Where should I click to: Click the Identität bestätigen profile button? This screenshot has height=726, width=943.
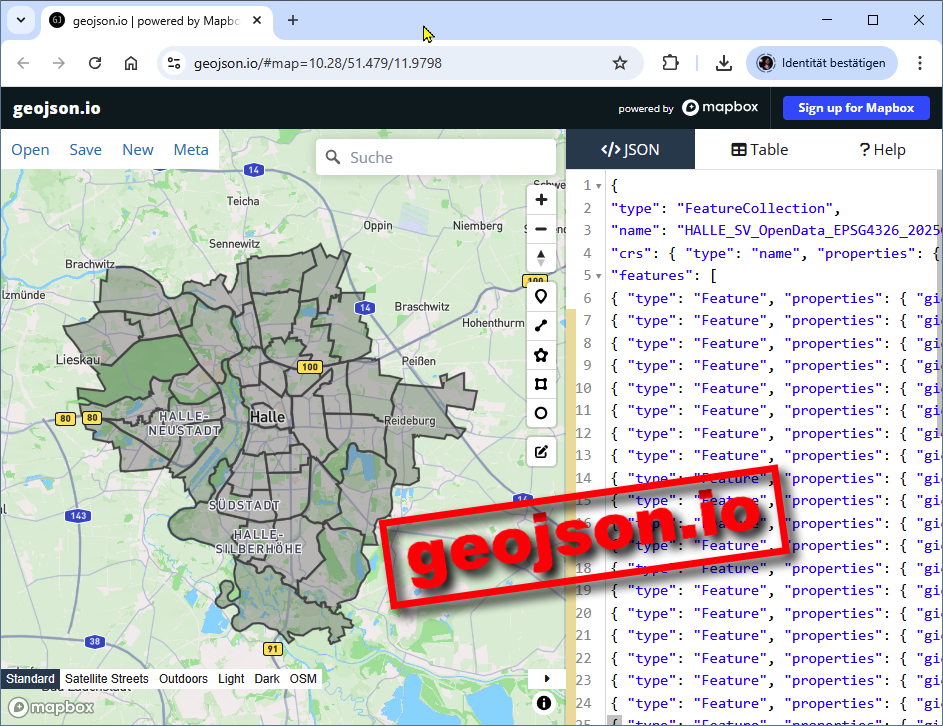[822, 63]
